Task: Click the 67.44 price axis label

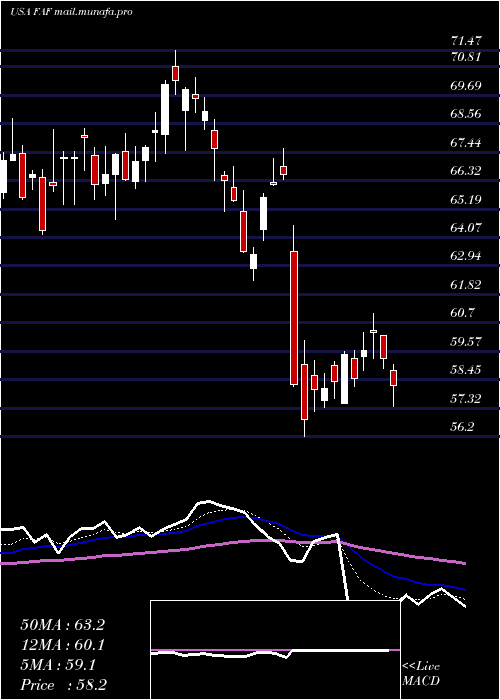Action: tap(466, 143)
